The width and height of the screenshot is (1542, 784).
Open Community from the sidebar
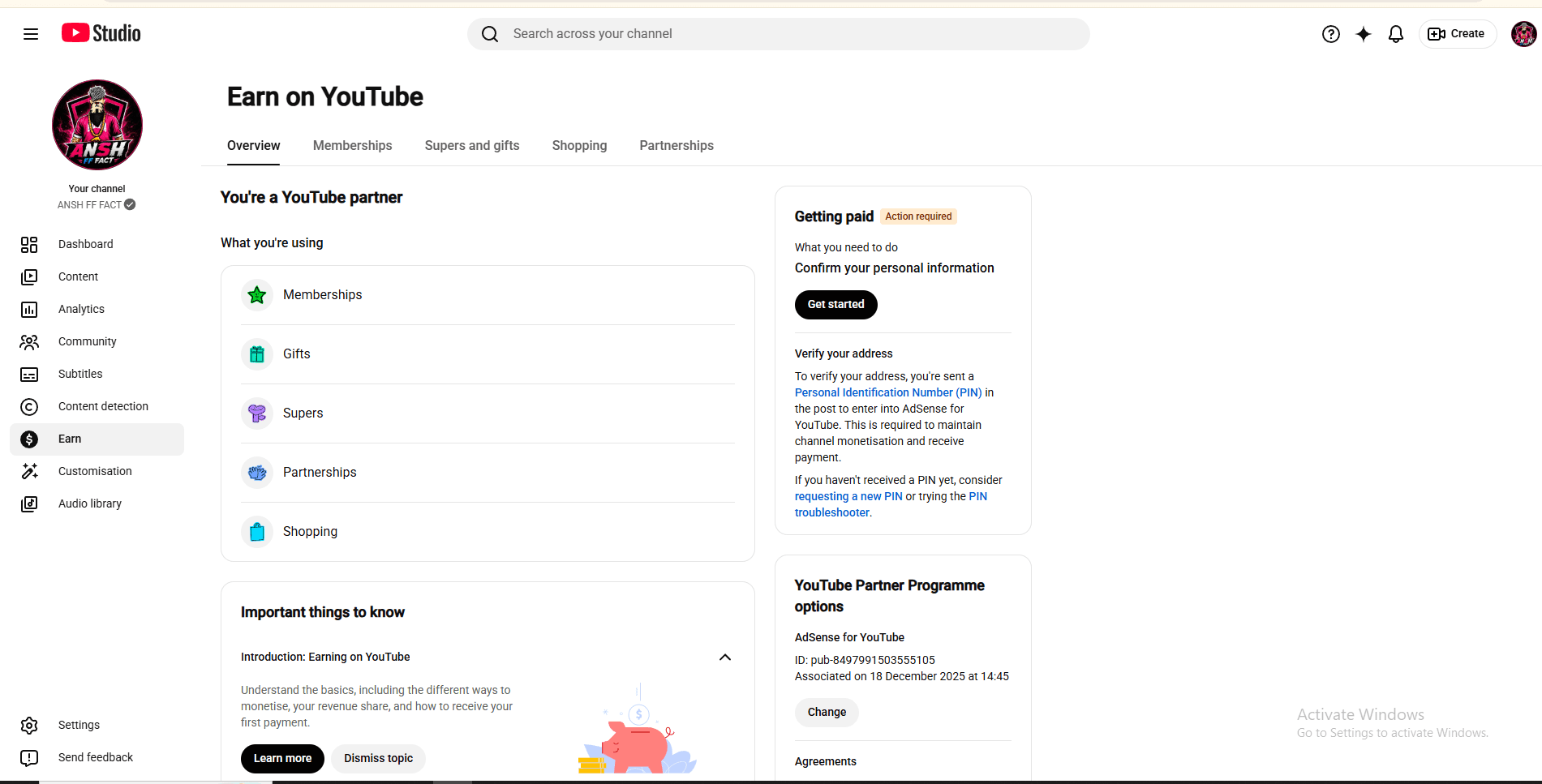coord(97,341)
